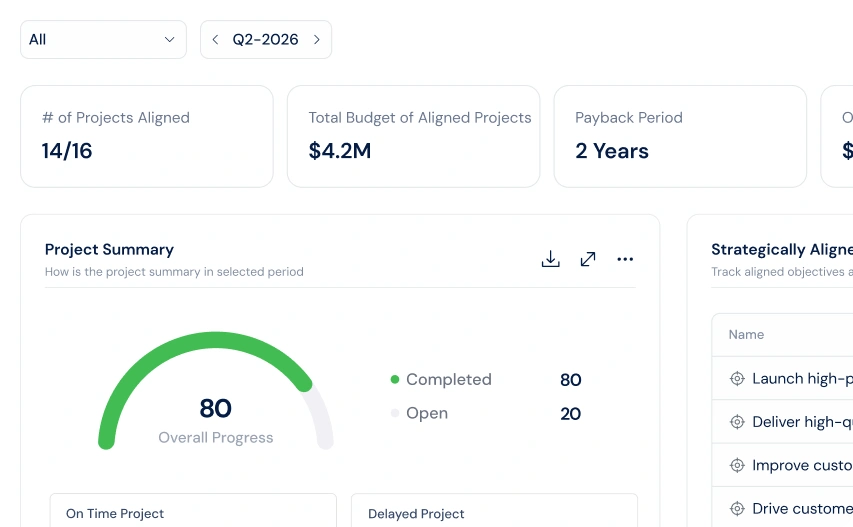
Task: Open the On Time Project panel
Action: (x=193, y=510)
